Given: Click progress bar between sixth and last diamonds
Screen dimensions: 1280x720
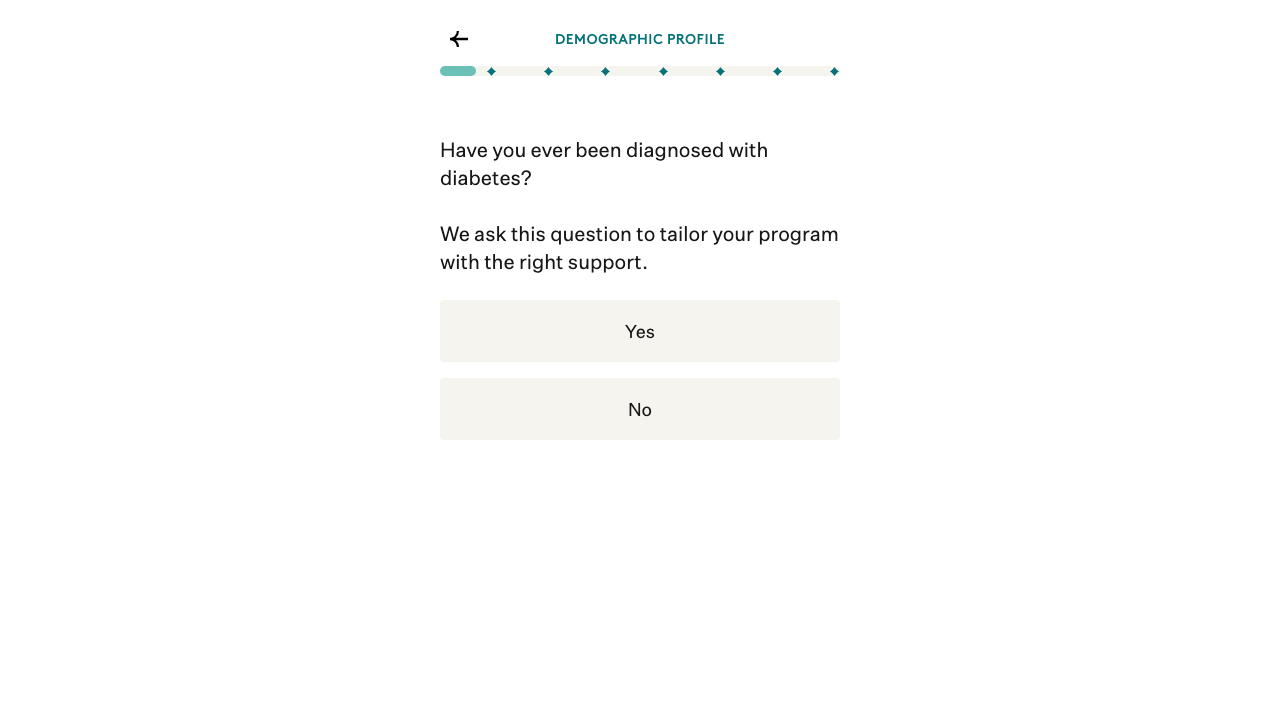Looking at the screenshot, I should [806, 71].
